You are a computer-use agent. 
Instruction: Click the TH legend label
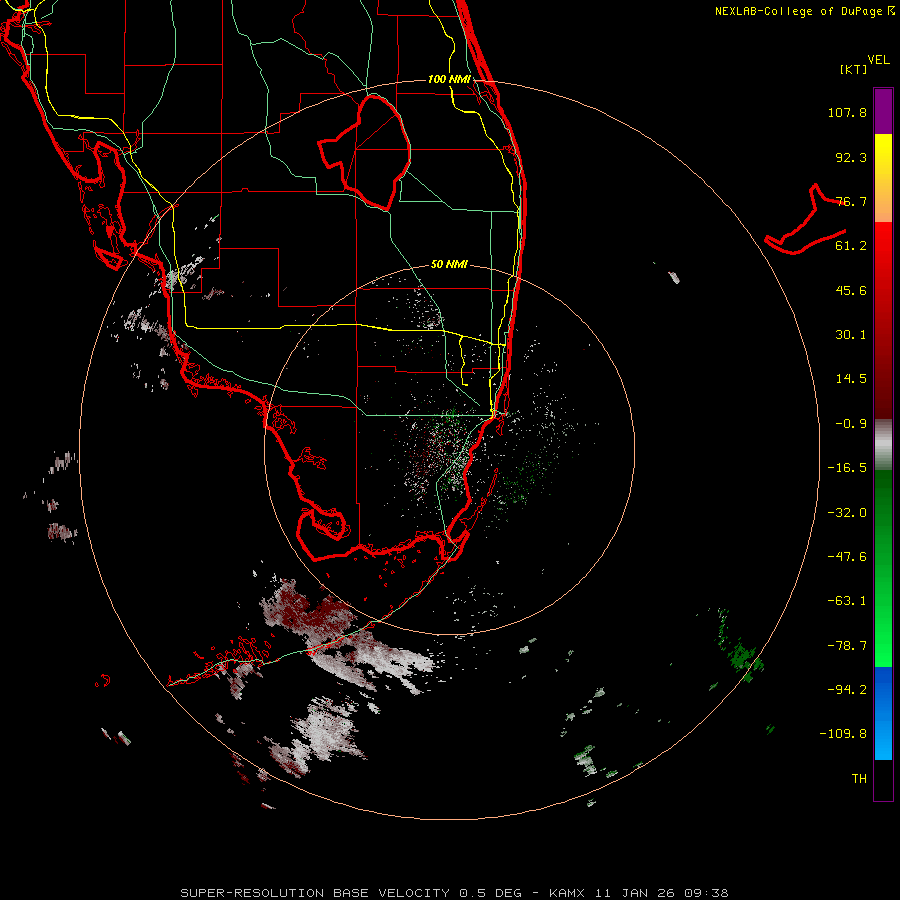click(x=859, y=779)
